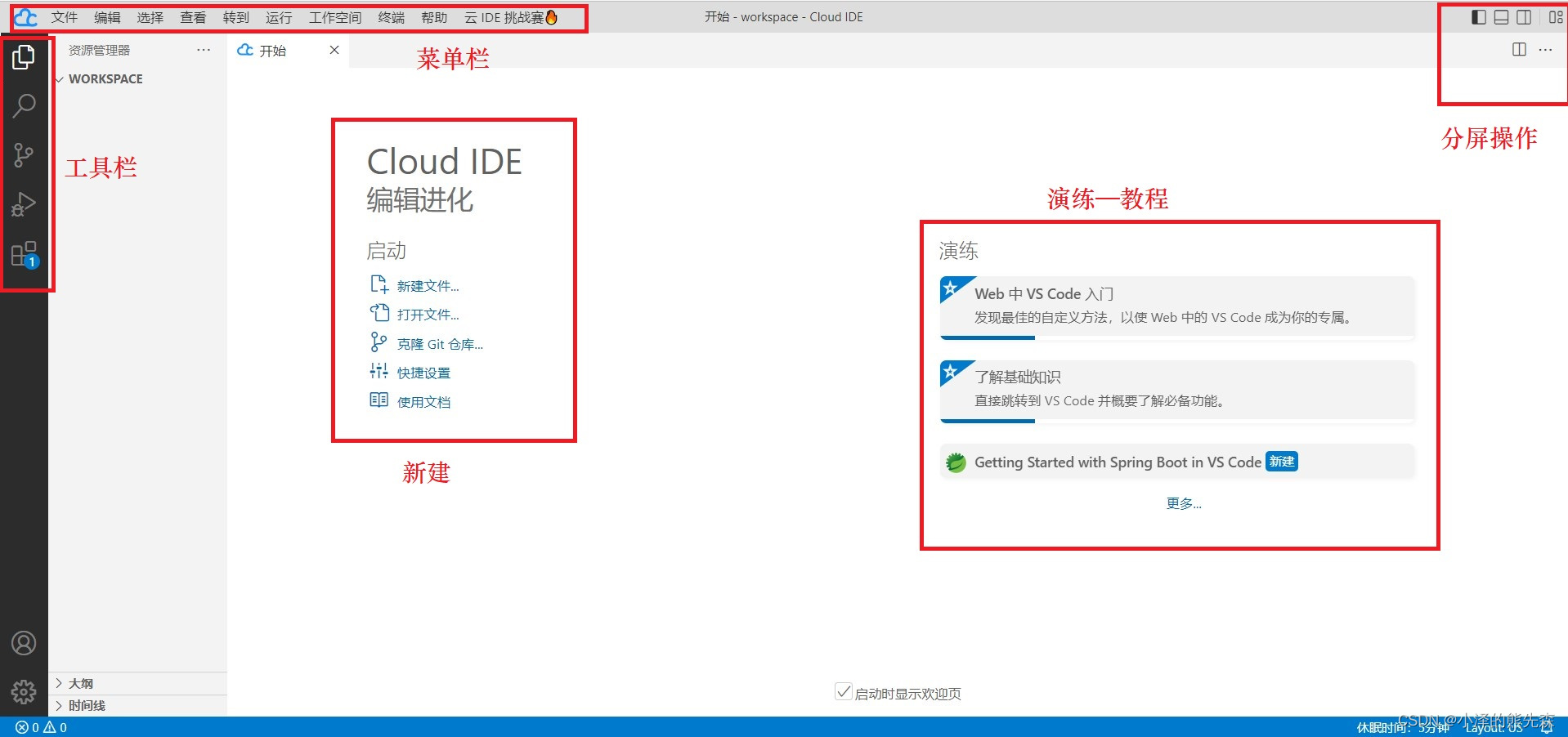Expand the 时间线 timeline section
This screenshot has height=737, width=1568.
(x=137, y=705)
